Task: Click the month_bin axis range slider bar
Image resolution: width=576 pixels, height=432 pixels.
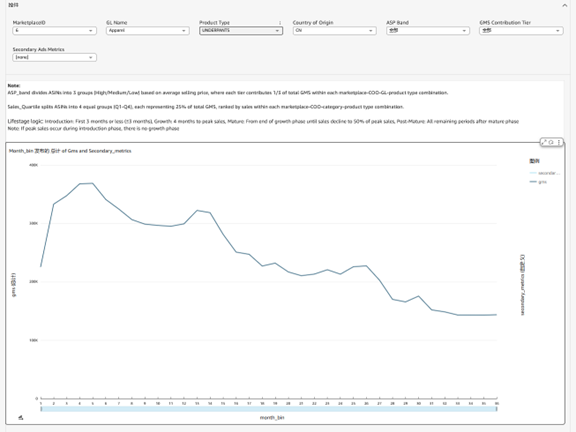Action: coord(269,409)
